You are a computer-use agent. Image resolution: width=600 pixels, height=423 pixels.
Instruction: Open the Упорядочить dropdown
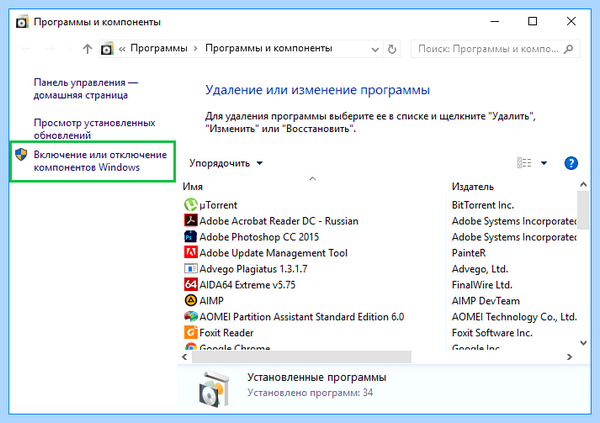[226, 163]
